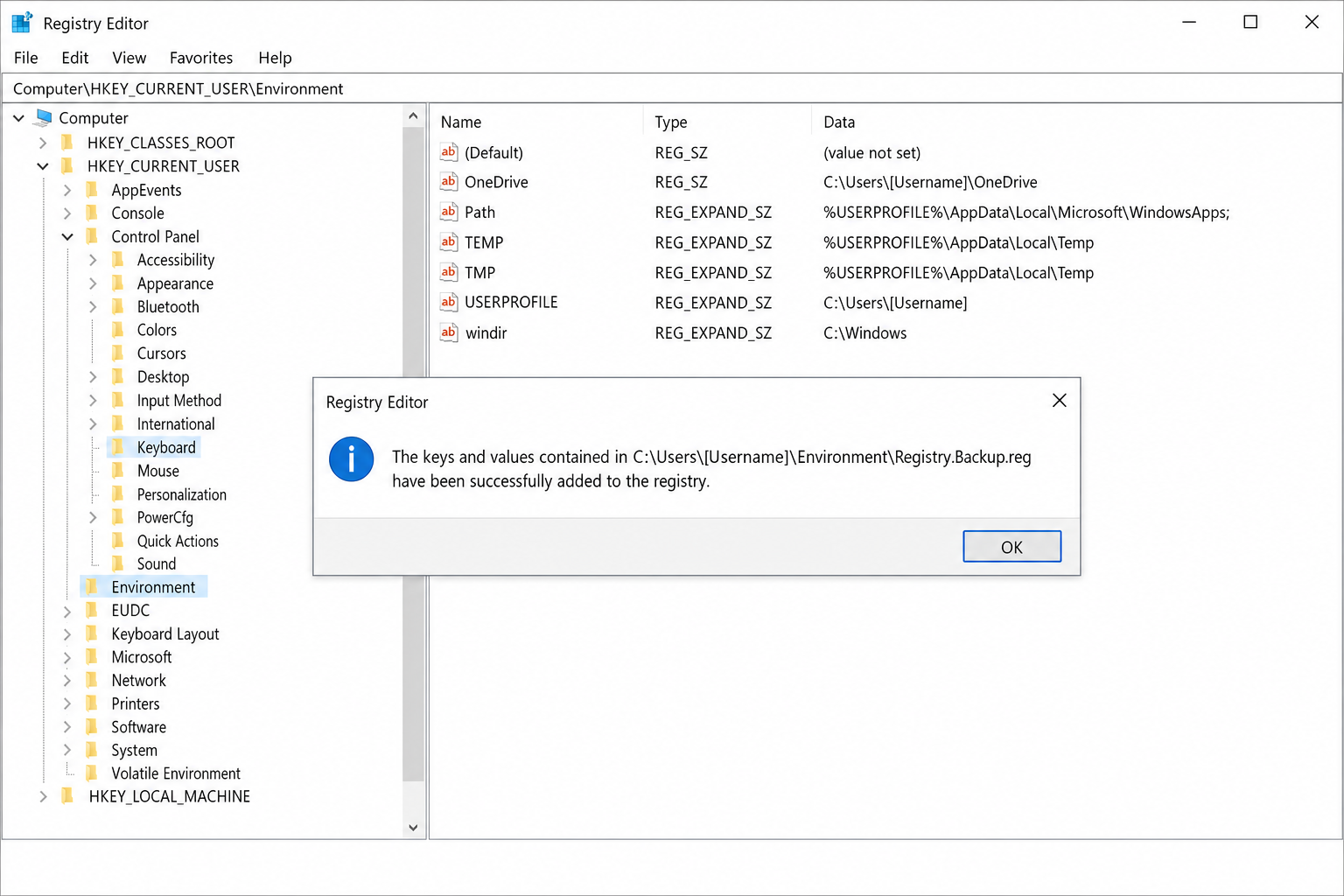
Task: Select the System key in the tree
Action: [134, 751]
